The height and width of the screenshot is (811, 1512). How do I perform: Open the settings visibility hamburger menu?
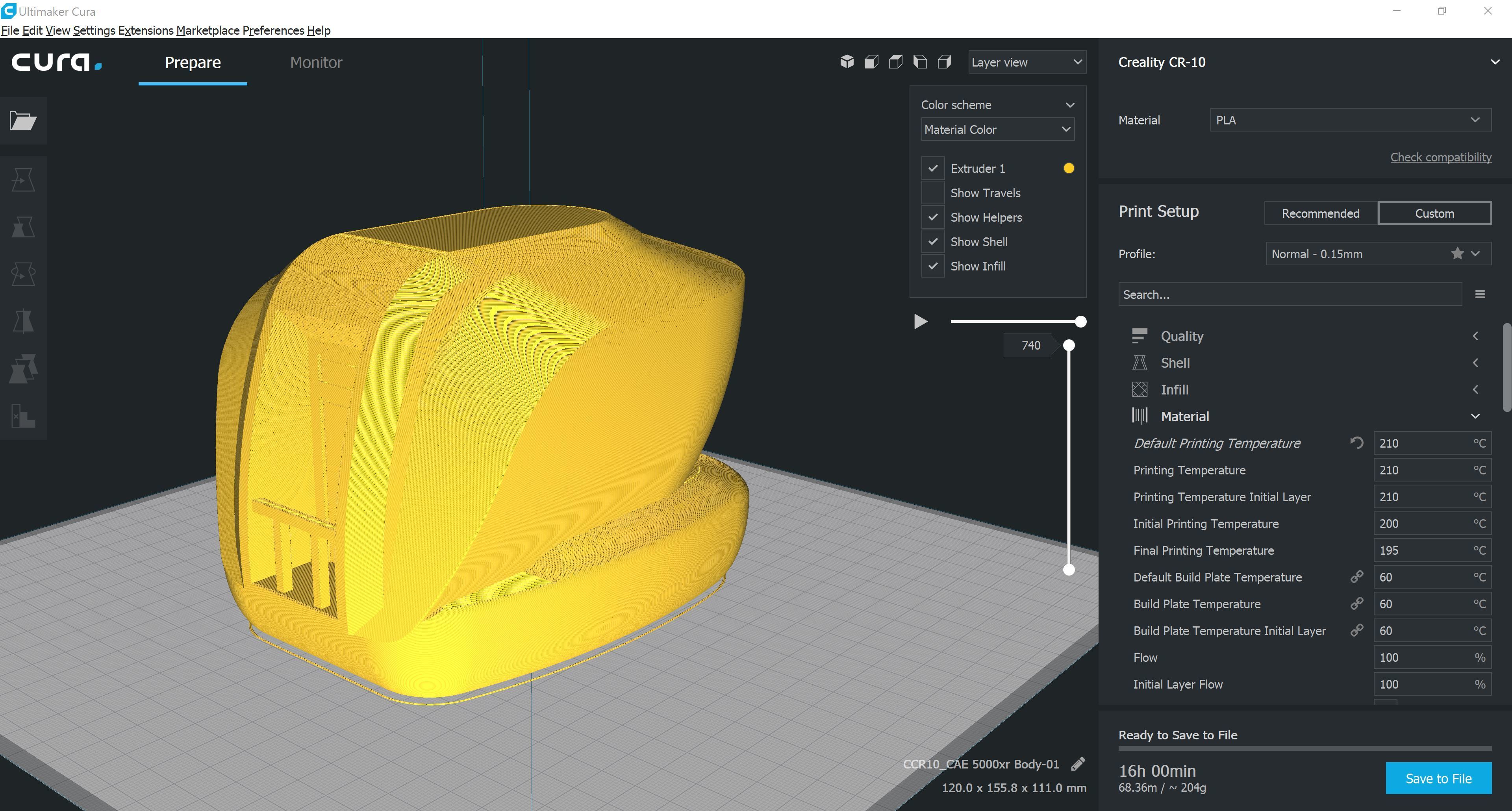[x=1480, y=294]
